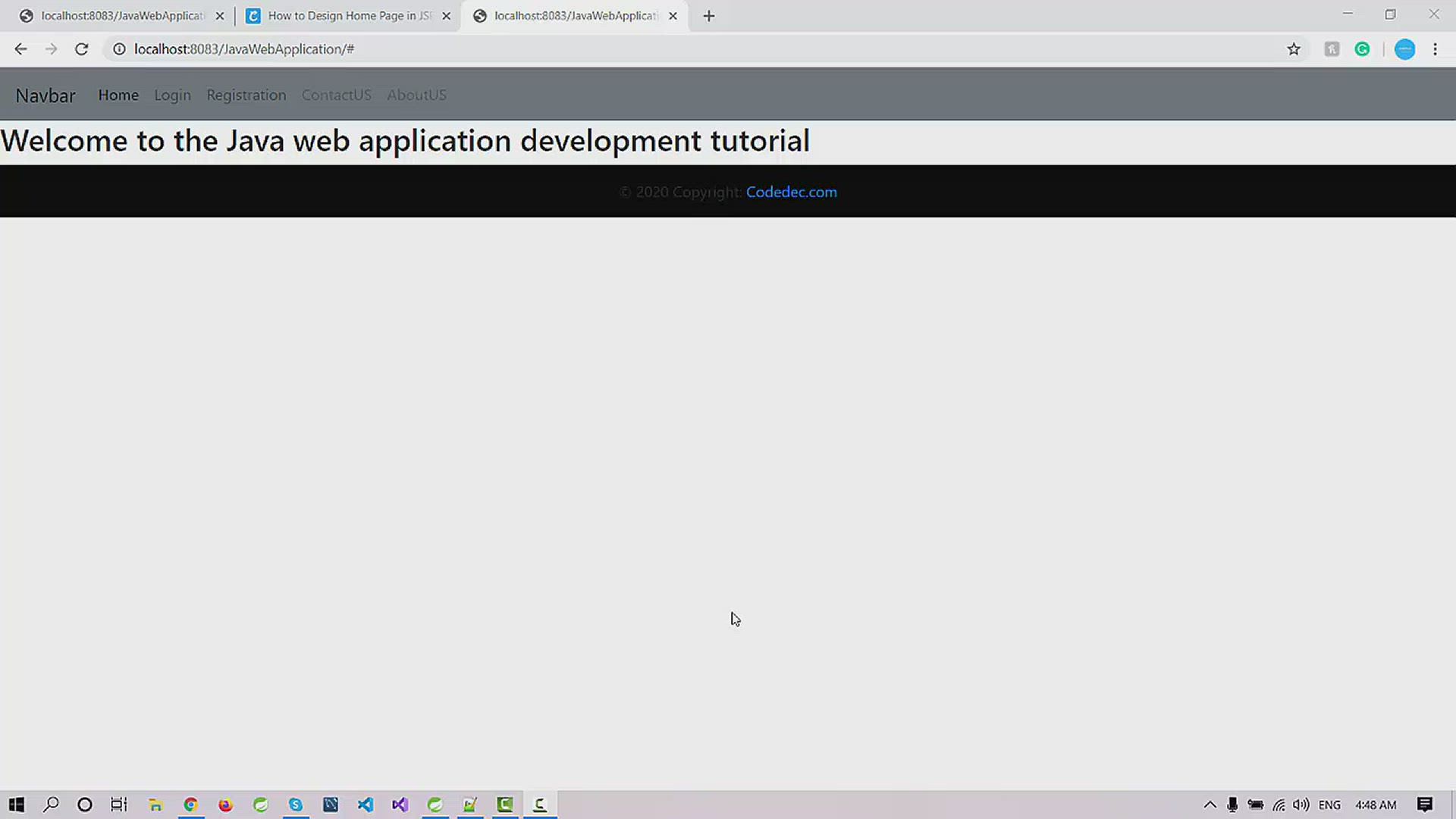Screen dimensions: 1456x819
Task: Switch to 'How to Design Home Page' tab
Action: click(348, 16)
